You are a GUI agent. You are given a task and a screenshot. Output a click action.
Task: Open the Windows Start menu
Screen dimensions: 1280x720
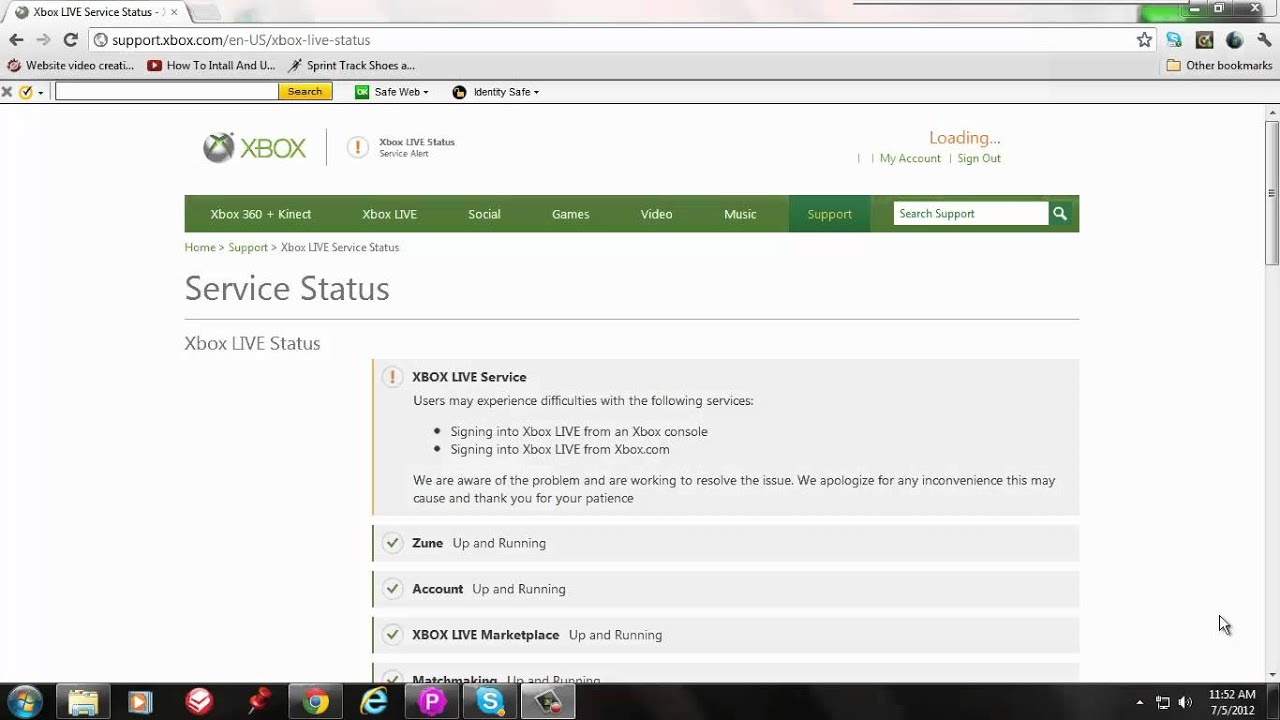[24, 702]
